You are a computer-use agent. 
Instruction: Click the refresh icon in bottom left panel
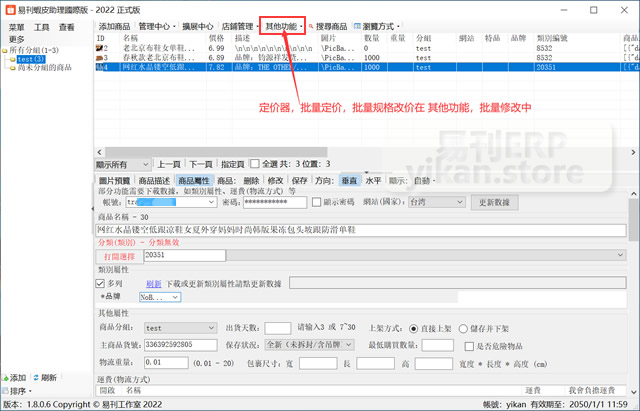pyautogui.click(x=35, y=377)
